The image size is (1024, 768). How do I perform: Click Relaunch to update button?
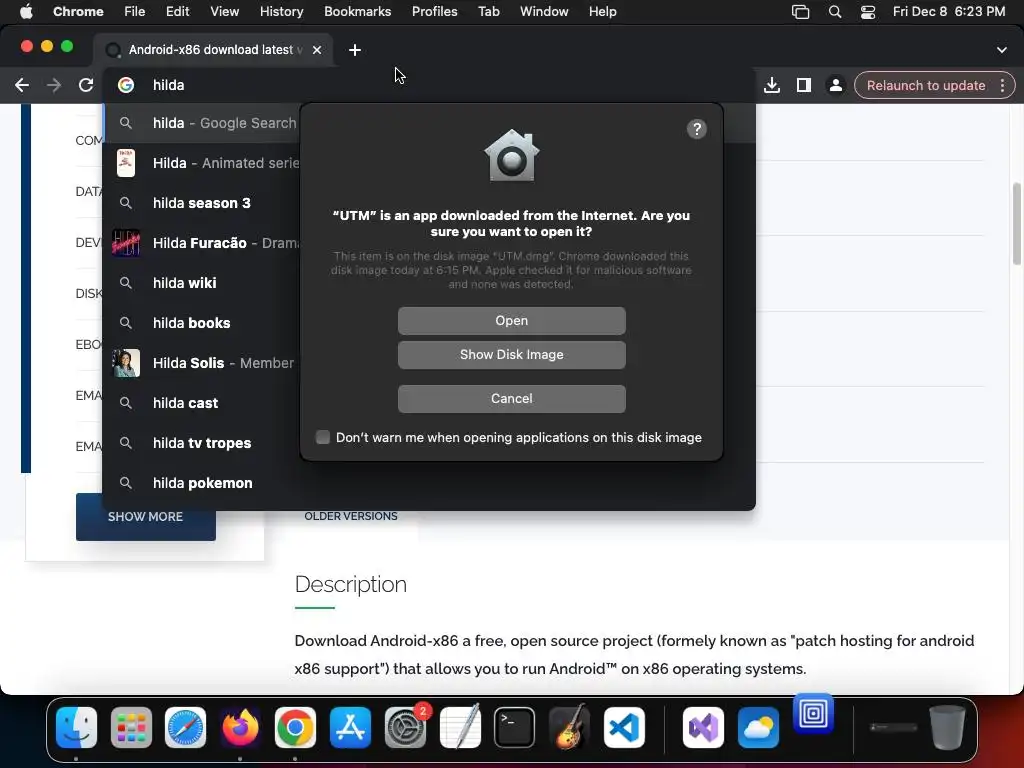[x=925, y=85]
